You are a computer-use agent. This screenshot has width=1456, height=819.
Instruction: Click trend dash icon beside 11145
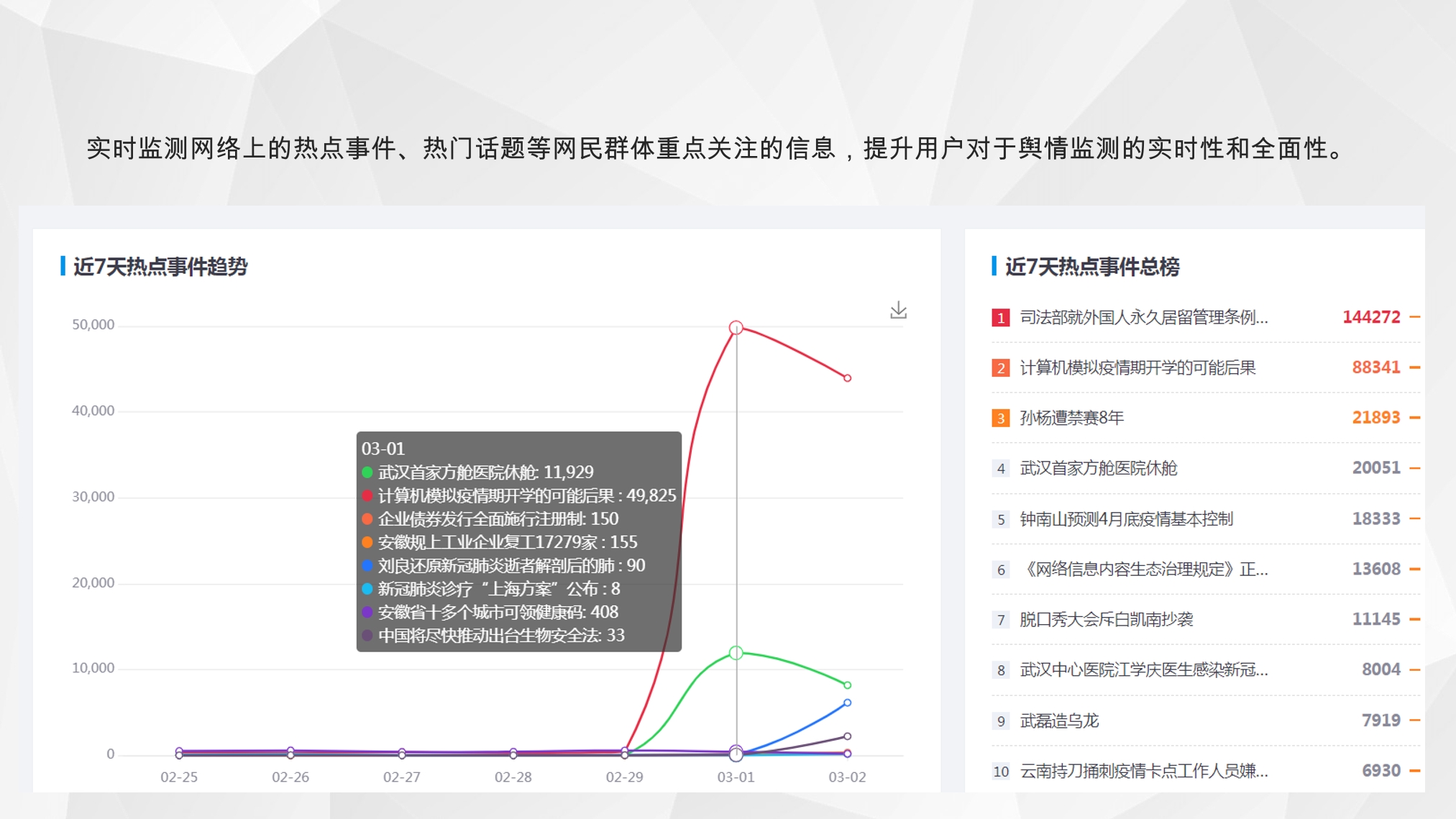pos(1415,619)
